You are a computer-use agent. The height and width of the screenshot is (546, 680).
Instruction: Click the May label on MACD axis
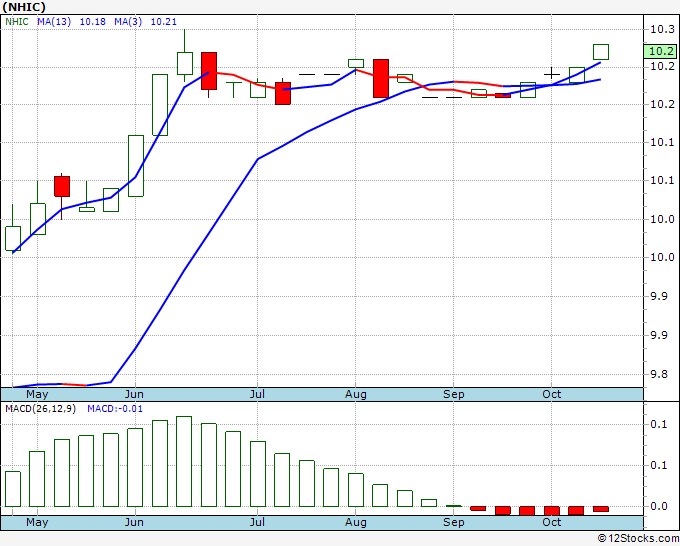[37, 522]
